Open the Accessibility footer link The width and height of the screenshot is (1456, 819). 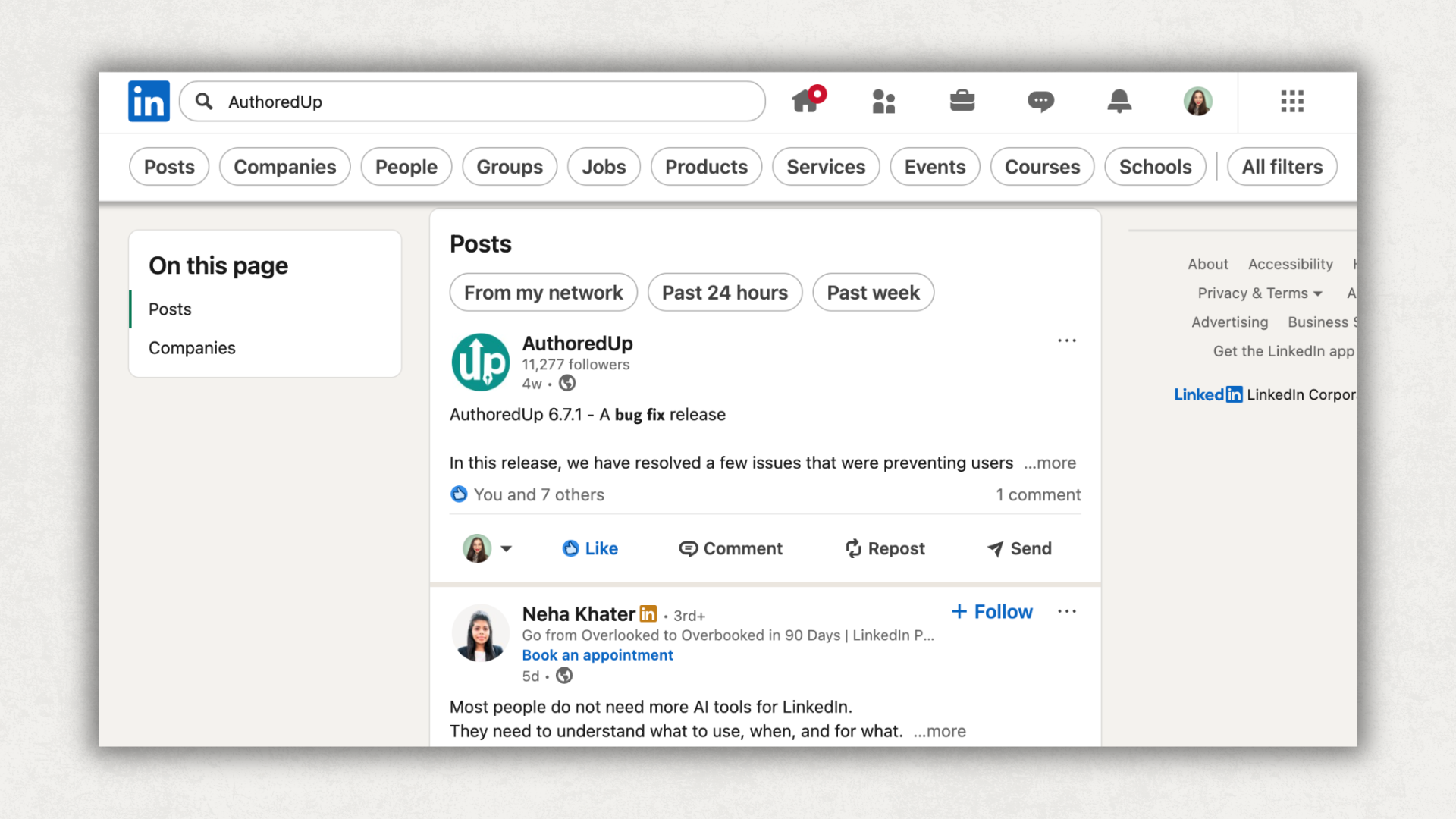(x=1291, y=264)
